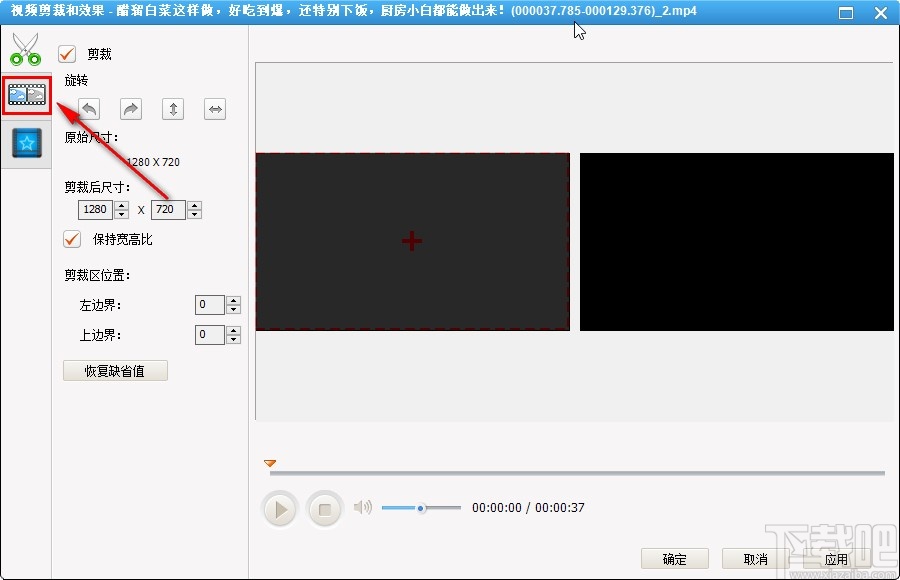
Task: Rotate the video clockwise
Action: pos(130,108)
